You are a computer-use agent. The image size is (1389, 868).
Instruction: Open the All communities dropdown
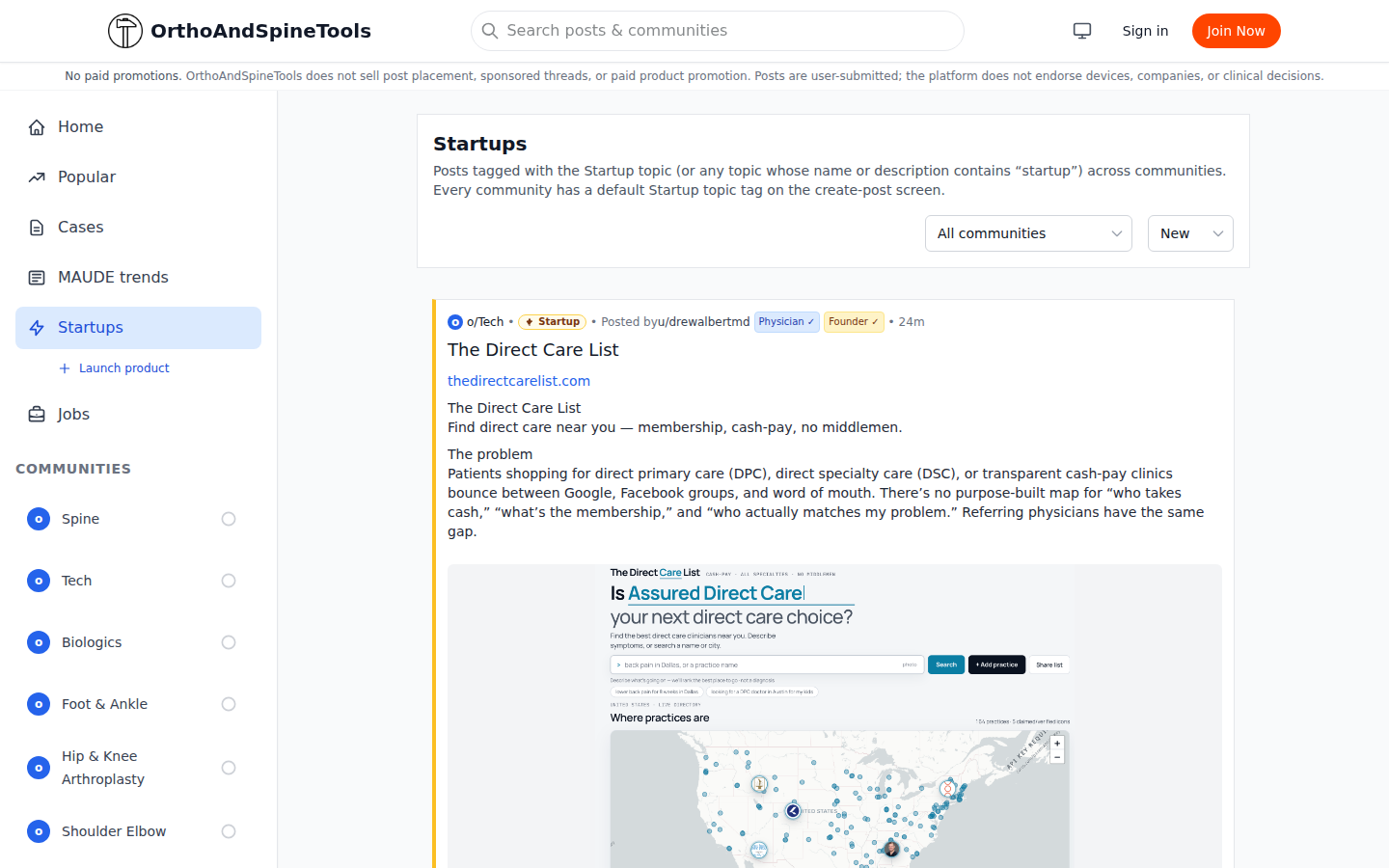click(x=1028, y=233)
